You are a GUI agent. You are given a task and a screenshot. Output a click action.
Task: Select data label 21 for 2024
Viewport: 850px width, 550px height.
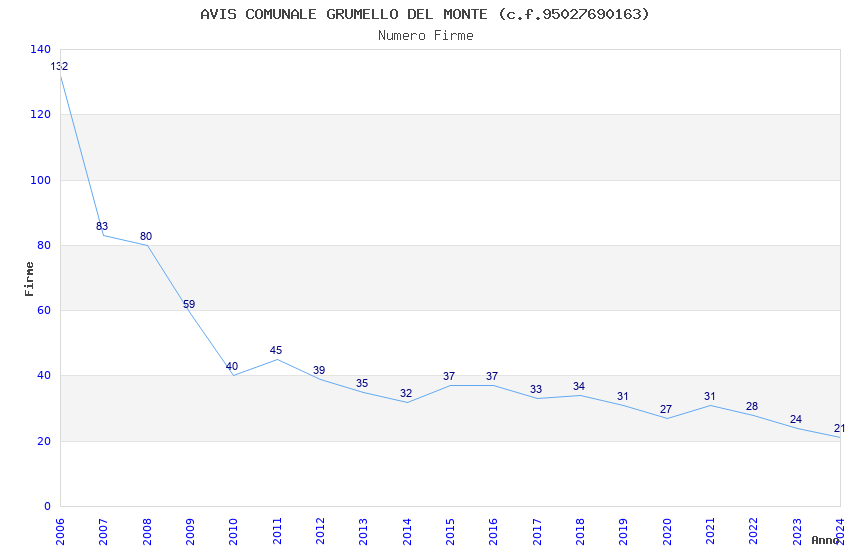pos(839,428)
